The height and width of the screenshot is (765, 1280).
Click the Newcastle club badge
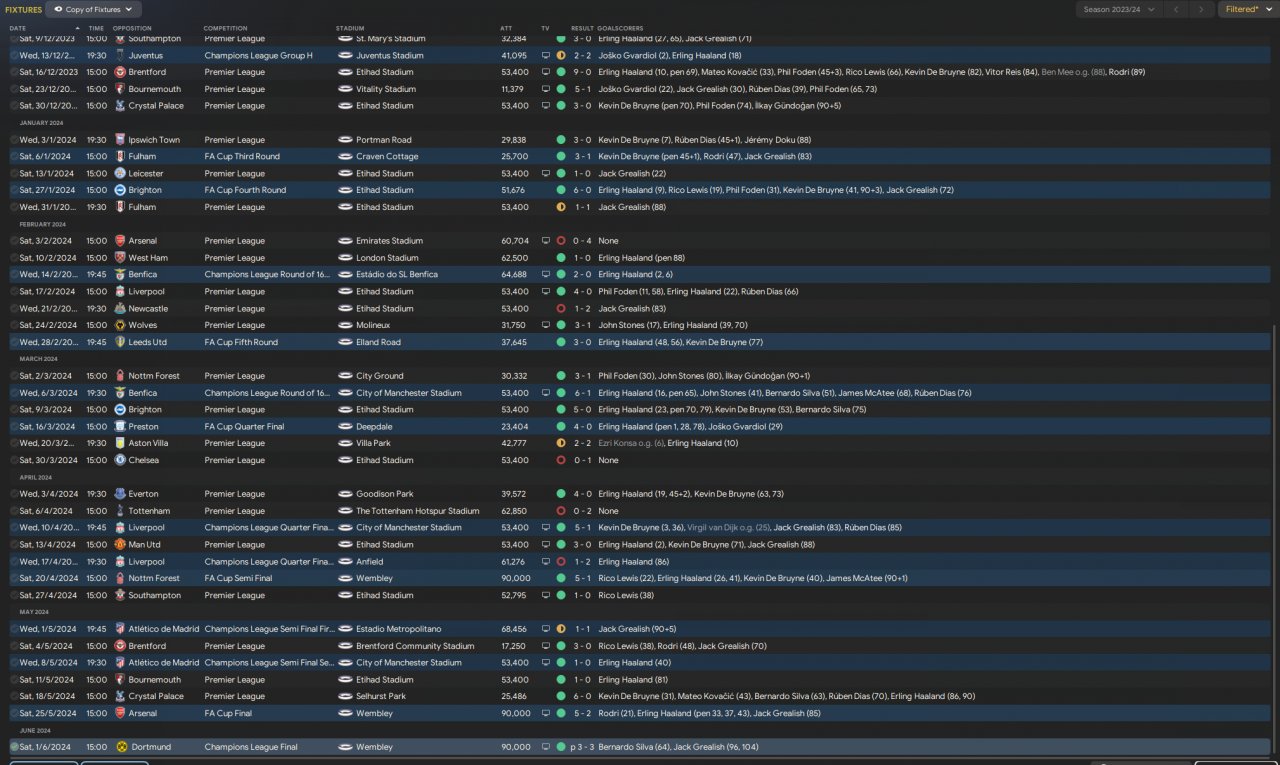(x=120, y=308)
